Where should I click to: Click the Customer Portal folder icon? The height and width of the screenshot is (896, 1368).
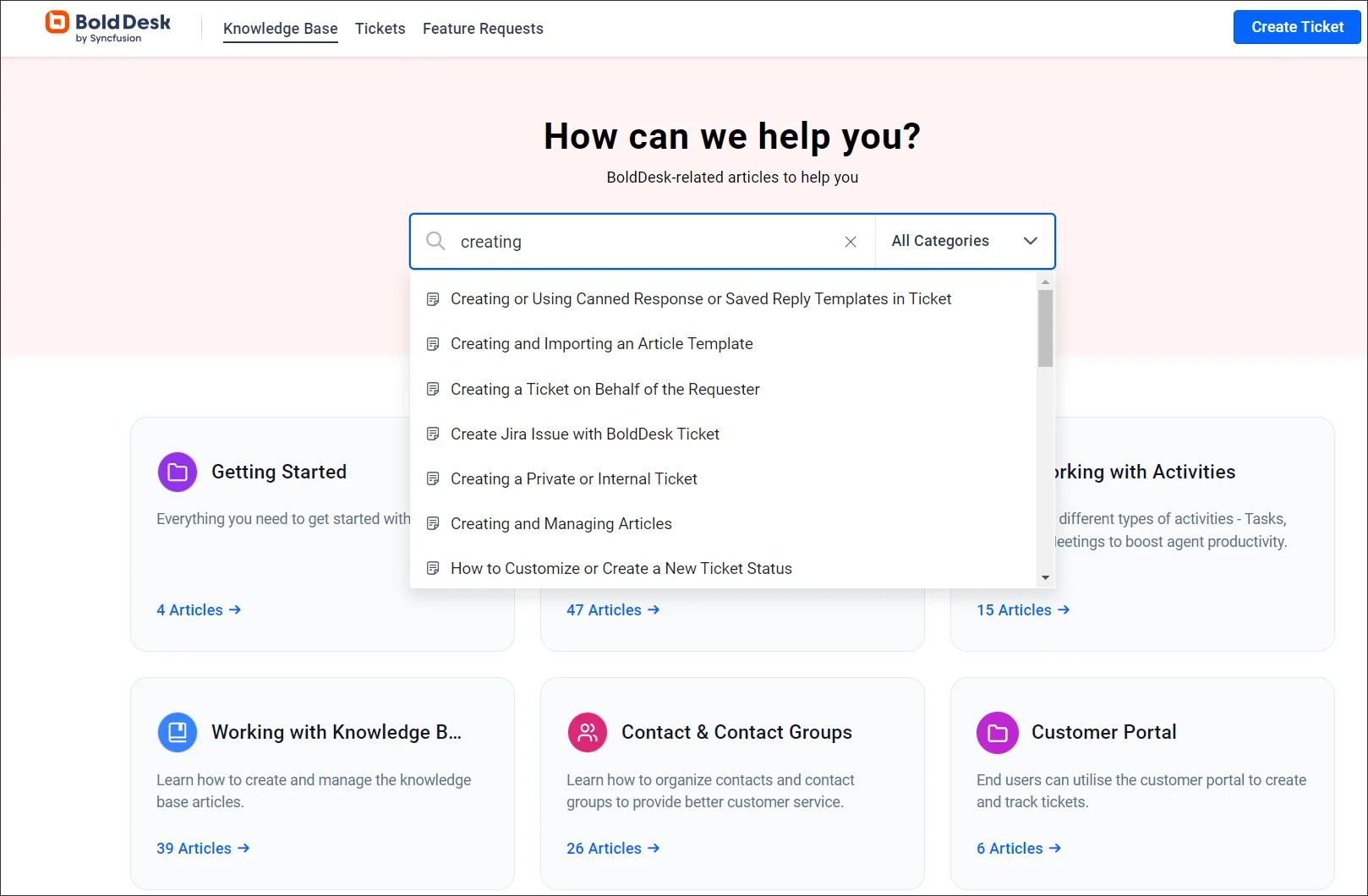[998, 732]
